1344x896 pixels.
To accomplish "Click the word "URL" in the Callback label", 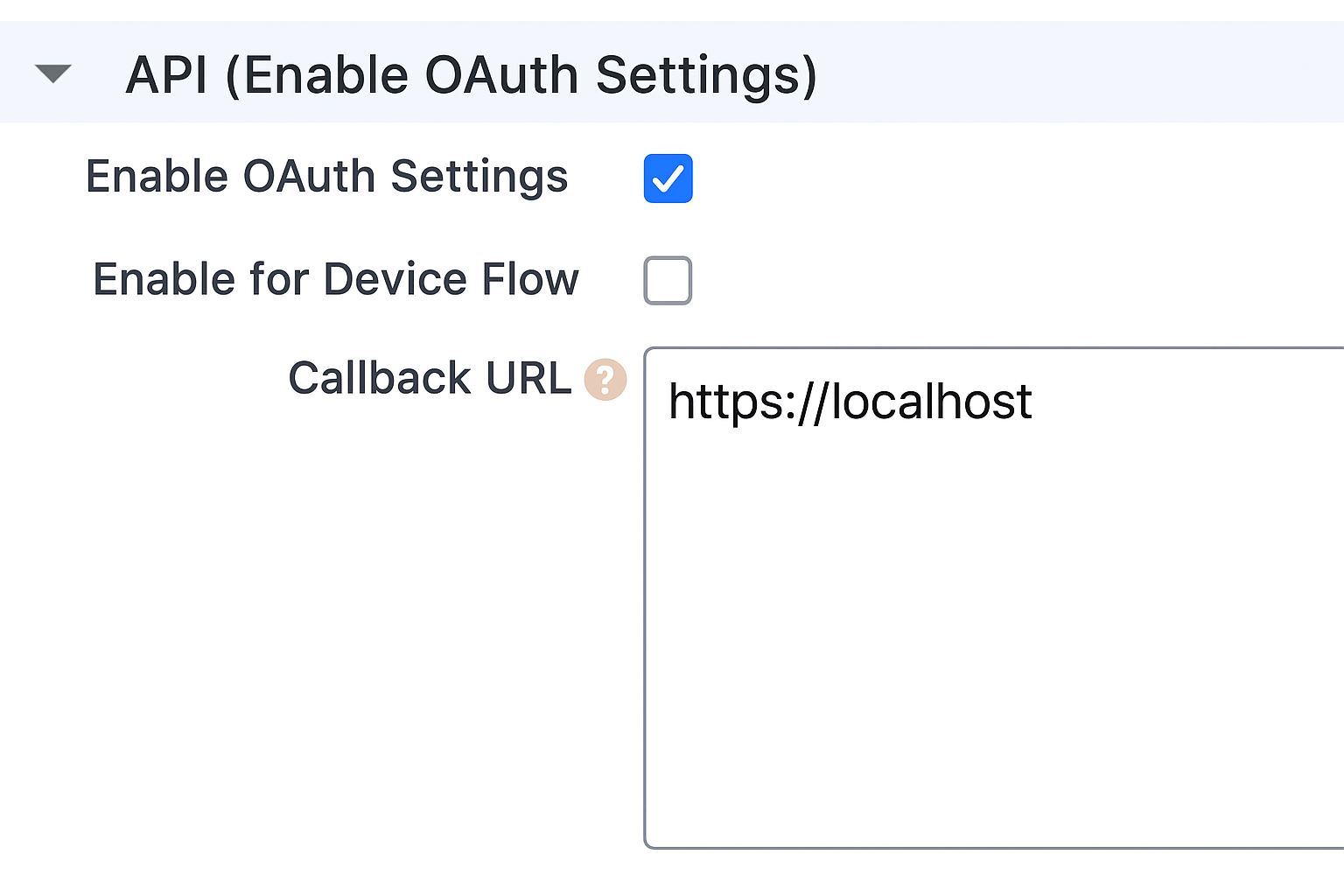I will [x=528, y=379].
